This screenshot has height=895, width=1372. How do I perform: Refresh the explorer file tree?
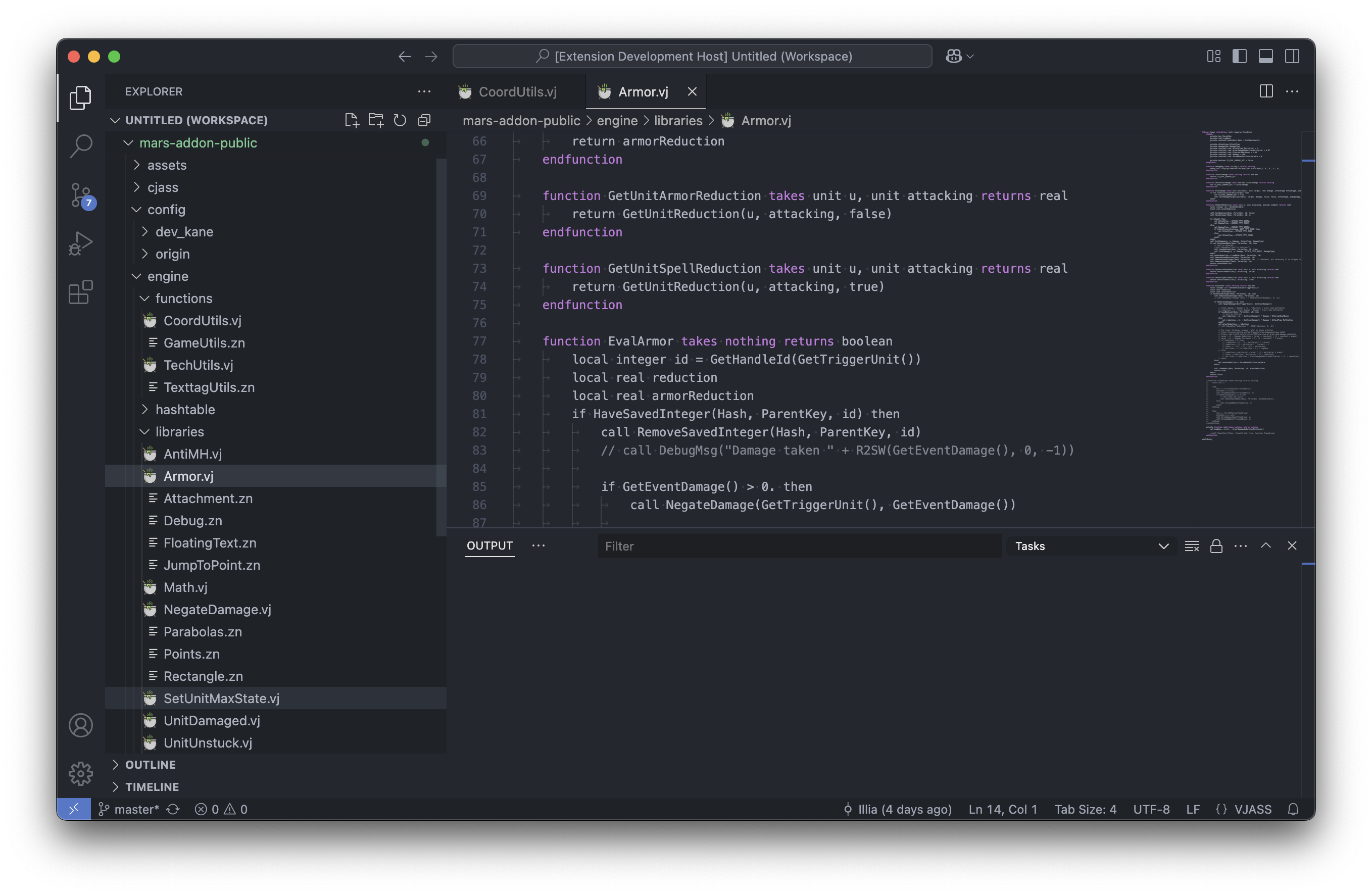coord(400,120)
